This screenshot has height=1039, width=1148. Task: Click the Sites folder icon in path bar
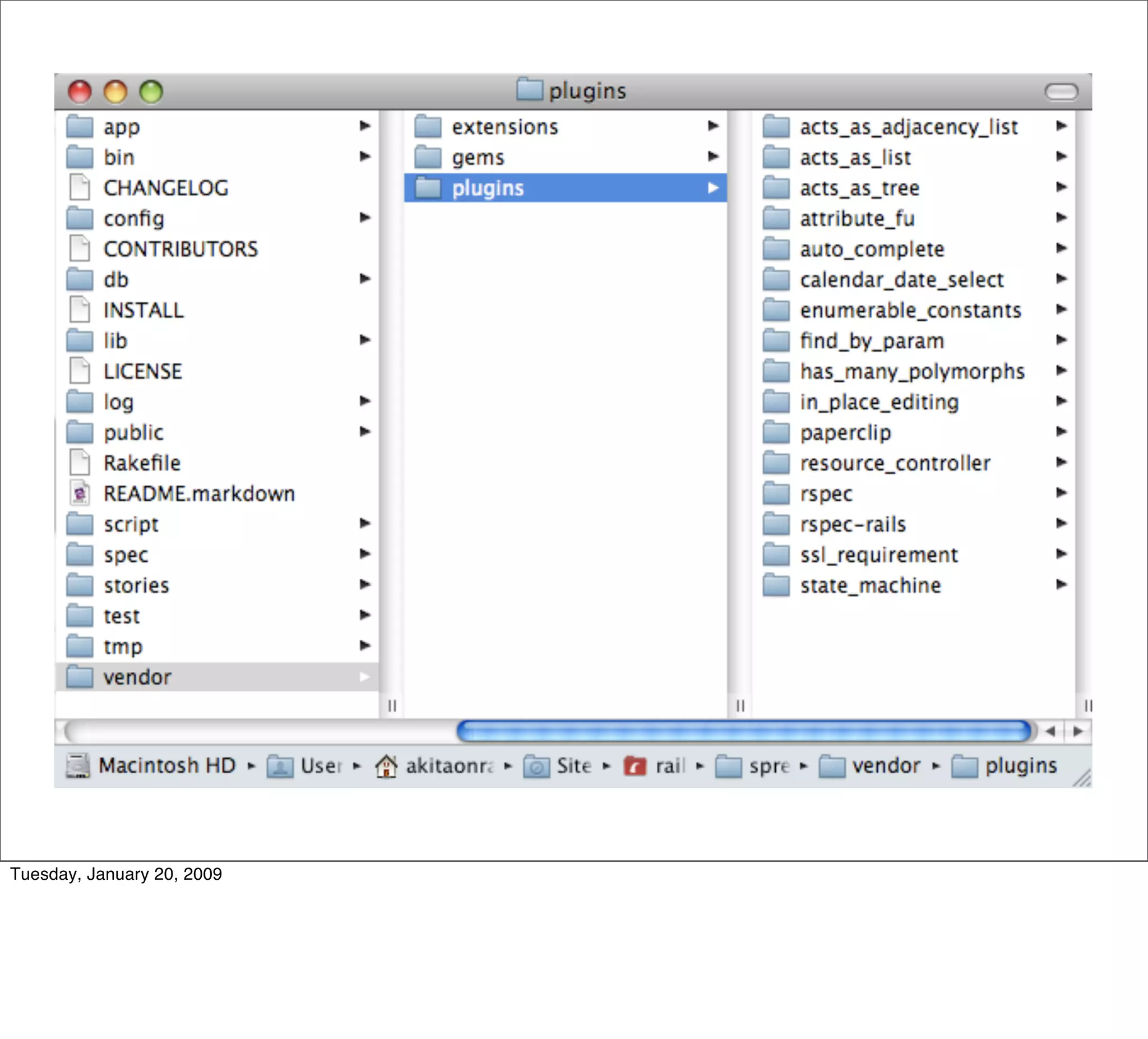pos(536,765)
